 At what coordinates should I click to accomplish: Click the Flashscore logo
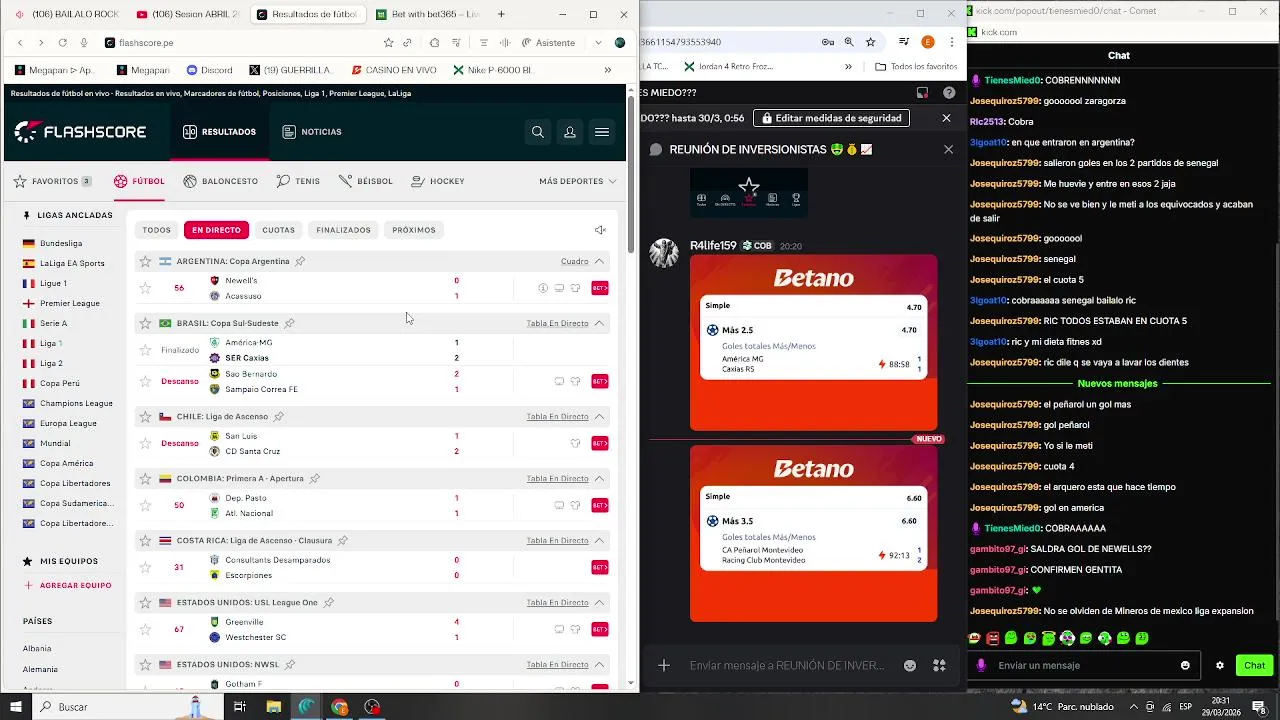click(80, 132)
